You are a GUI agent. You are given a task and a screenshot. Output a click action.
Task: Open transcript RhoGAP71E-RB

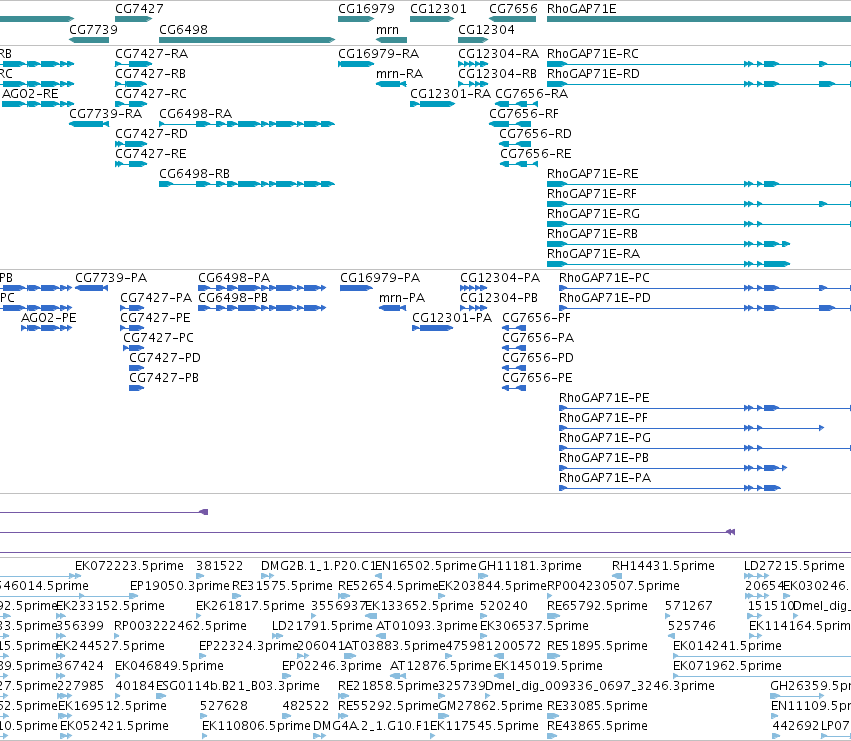pos(592,234)
